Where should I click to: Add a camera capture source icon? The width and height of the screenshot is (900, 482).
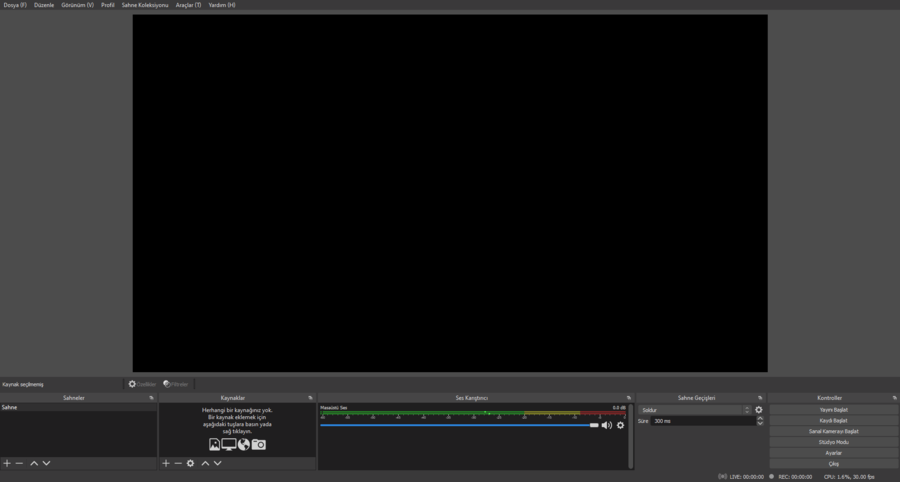click(259, 444)
